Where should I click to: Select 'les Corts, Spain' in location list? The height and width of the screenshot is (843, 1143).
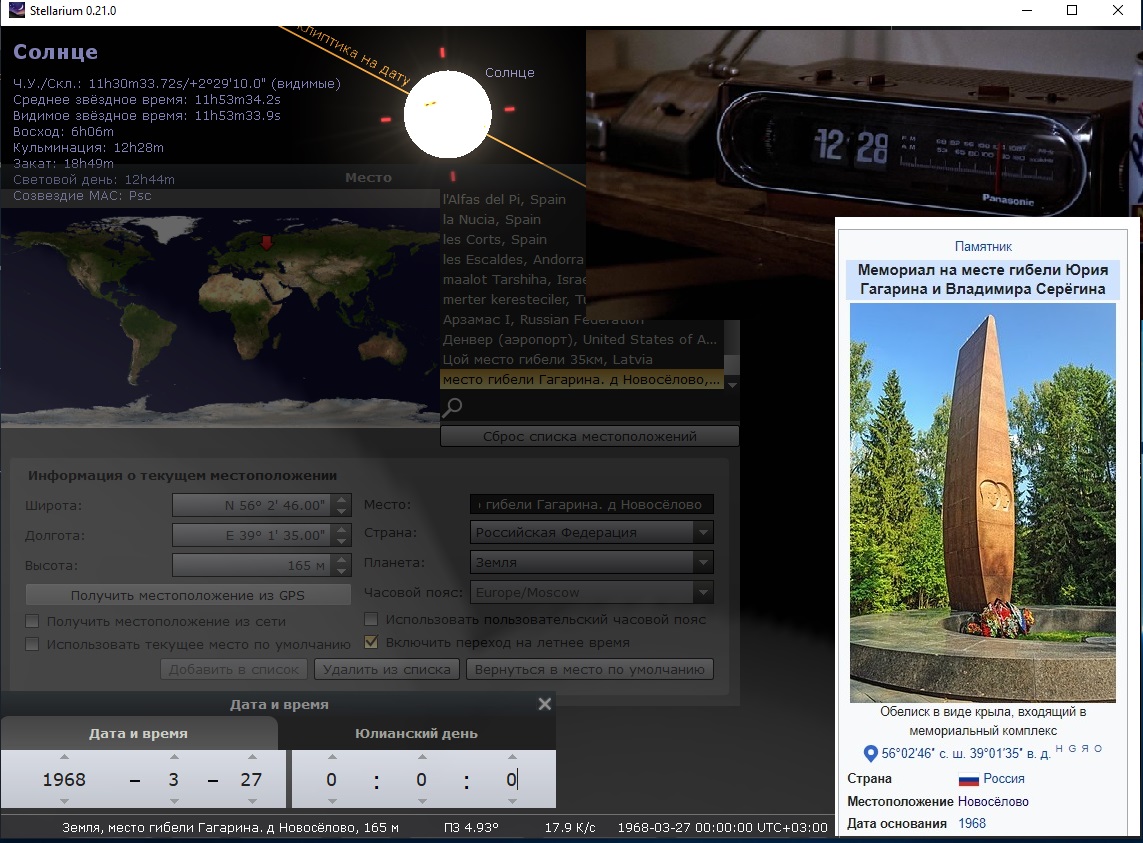495,239
